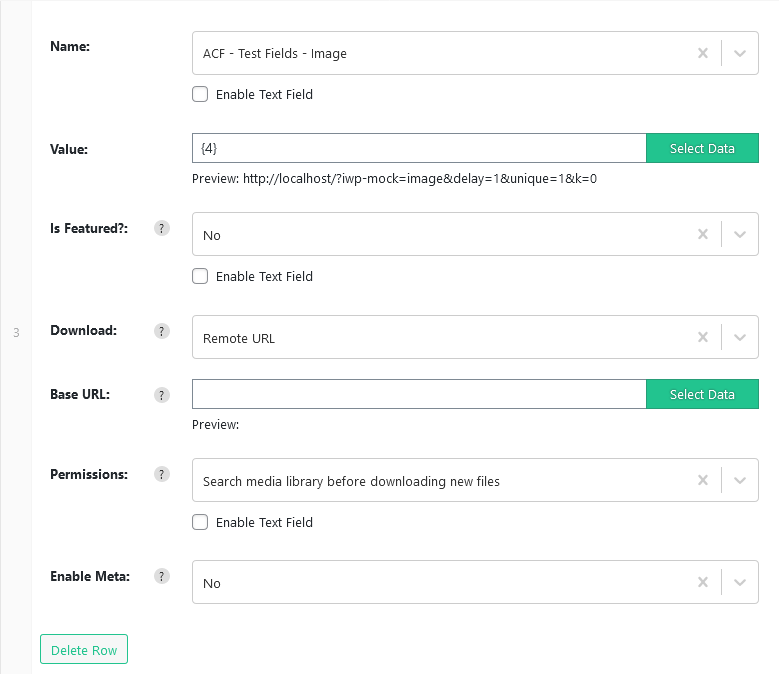The height and width of the screenshot is (674, 779).
Task: Show help for Enable Meta field
Action: tap(161, 576)
